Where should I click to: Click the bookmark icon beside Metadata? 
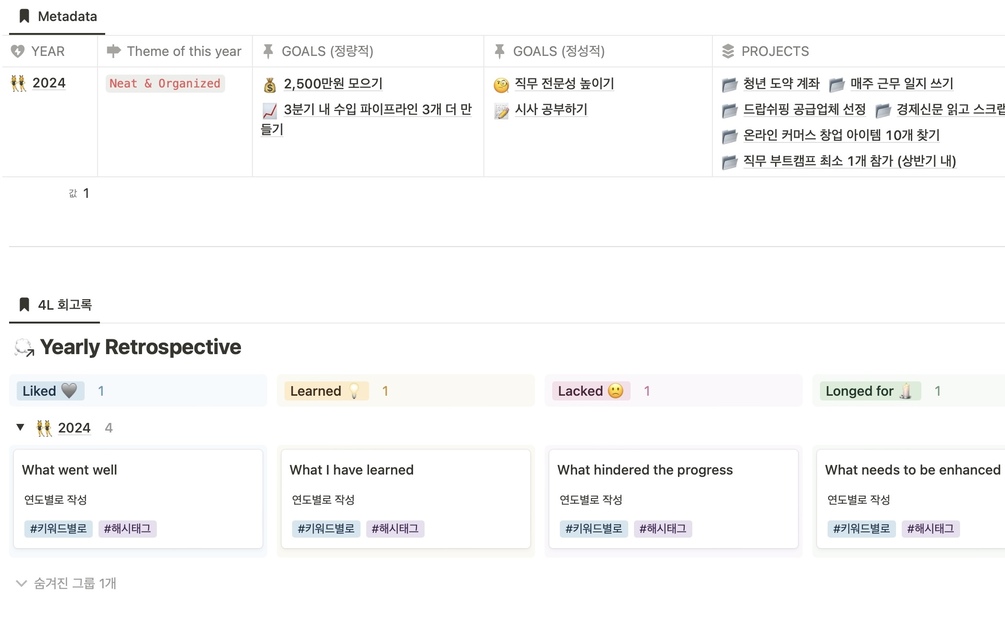click(24, 16)
